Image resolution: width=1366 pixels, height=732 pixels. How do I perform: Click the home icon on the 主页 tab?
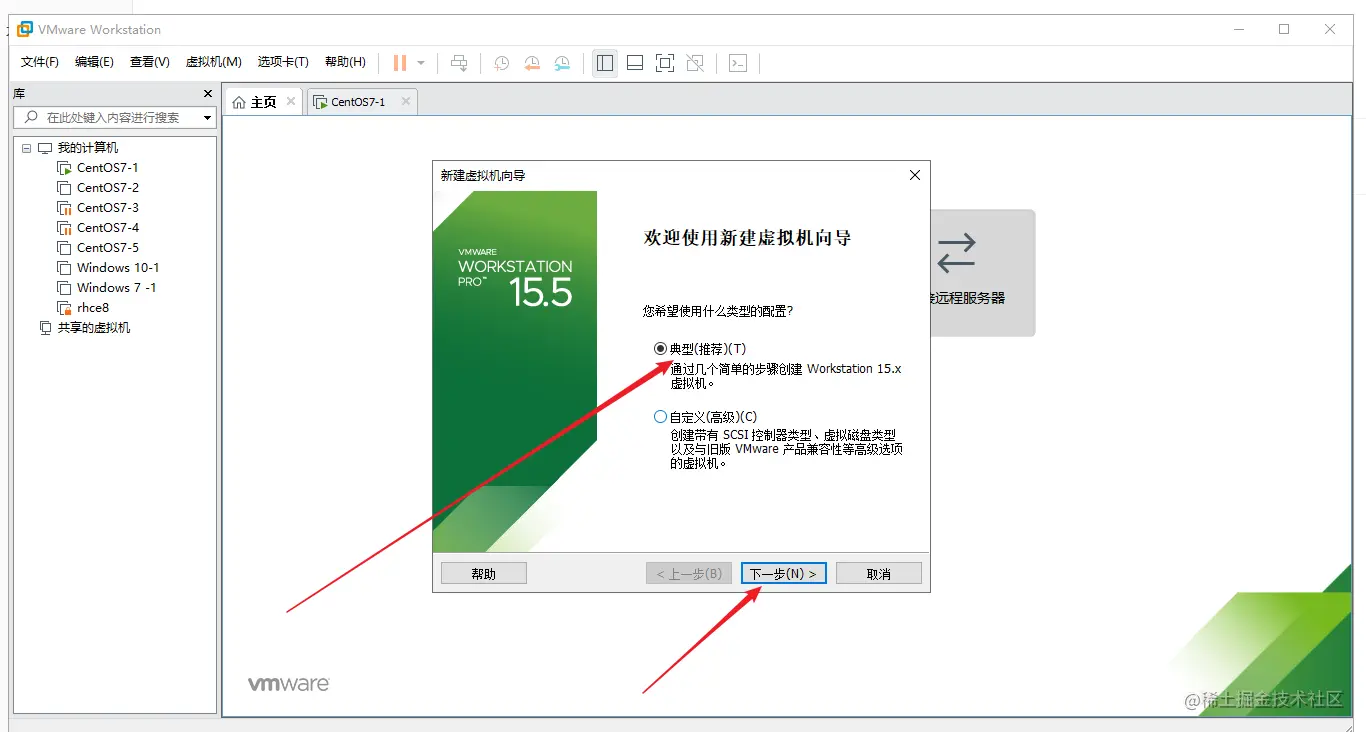[x=238, y=102]
